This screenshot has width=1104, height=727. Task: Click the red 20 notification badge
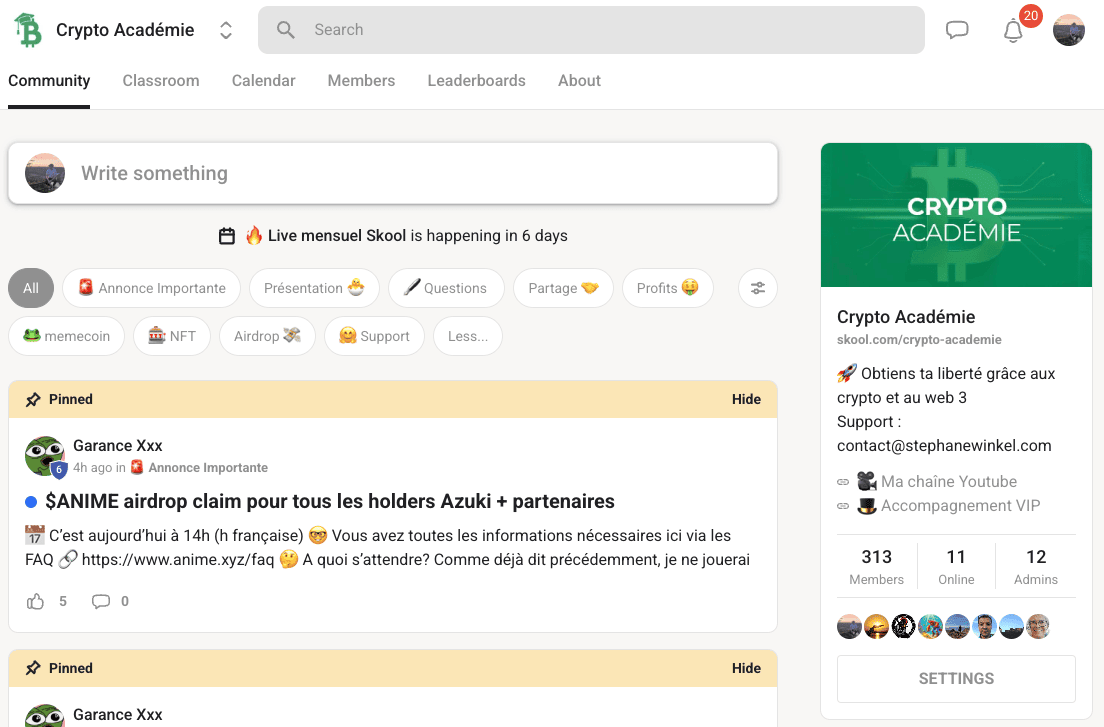[1030, 15]
